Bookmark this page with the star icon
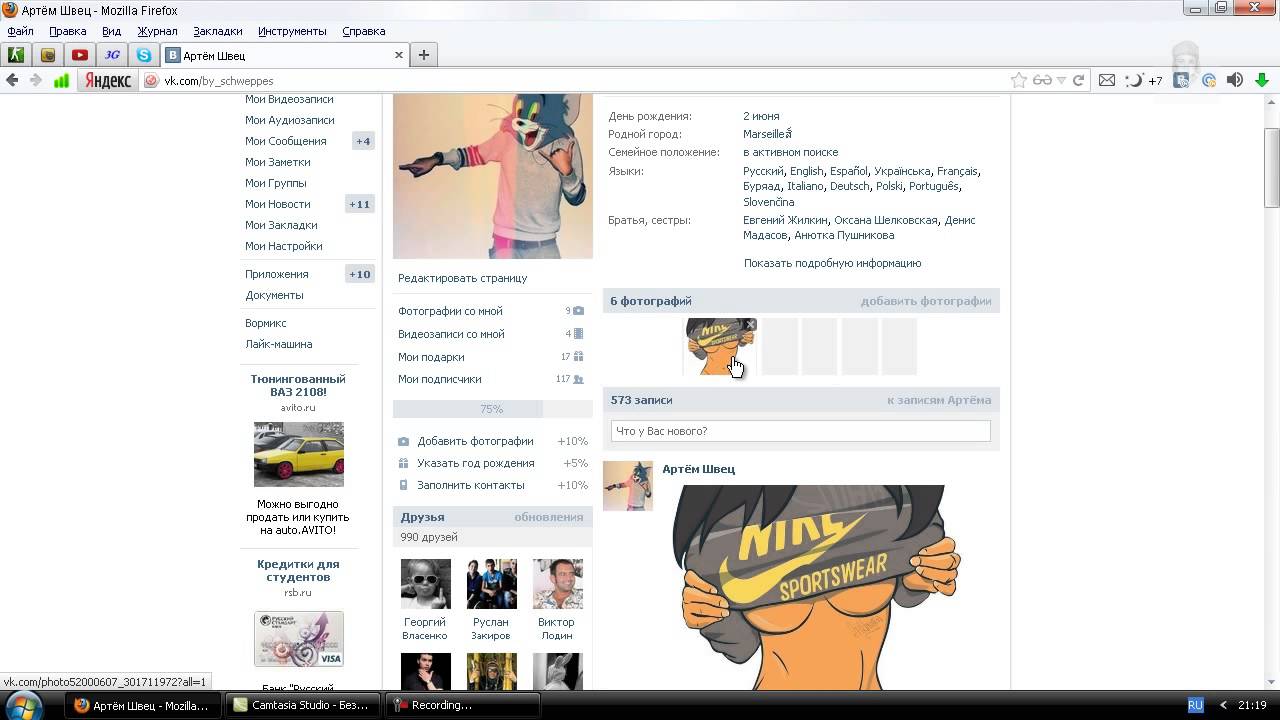1280x720 pixels. click(x=1018, y=81)
